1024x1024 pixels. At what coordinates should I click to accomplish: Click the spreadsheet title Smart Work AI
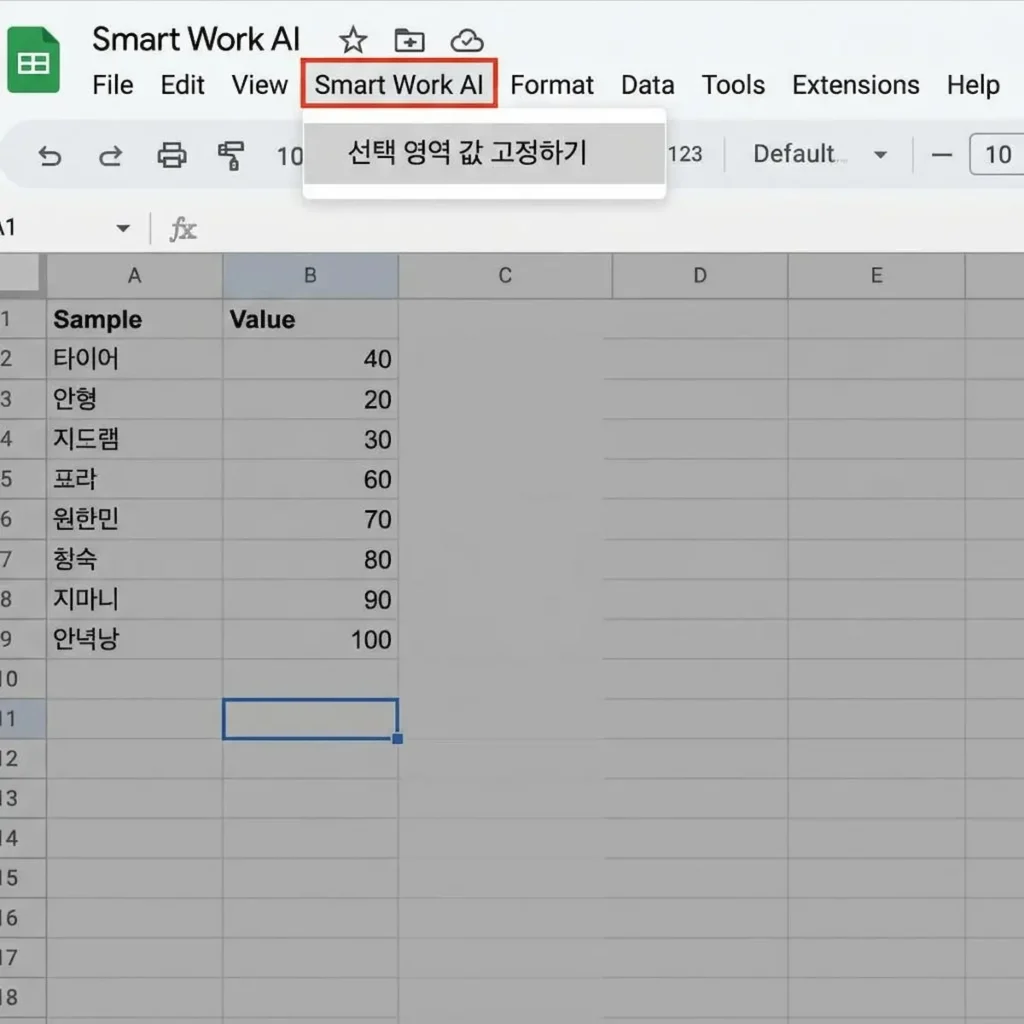196,38
